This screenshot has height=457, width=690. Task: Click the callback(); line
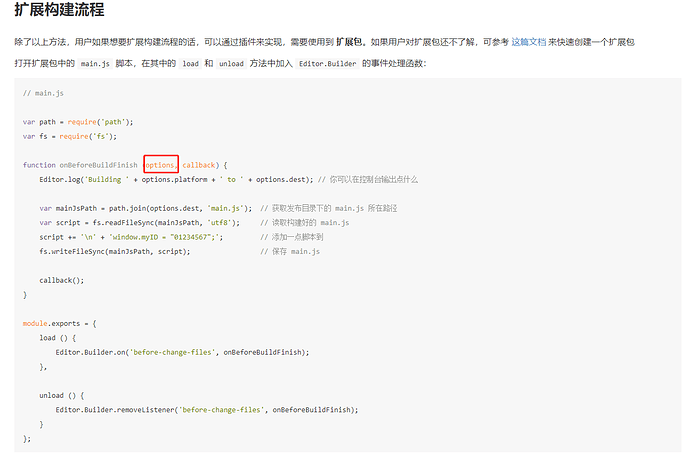[62, 280]
